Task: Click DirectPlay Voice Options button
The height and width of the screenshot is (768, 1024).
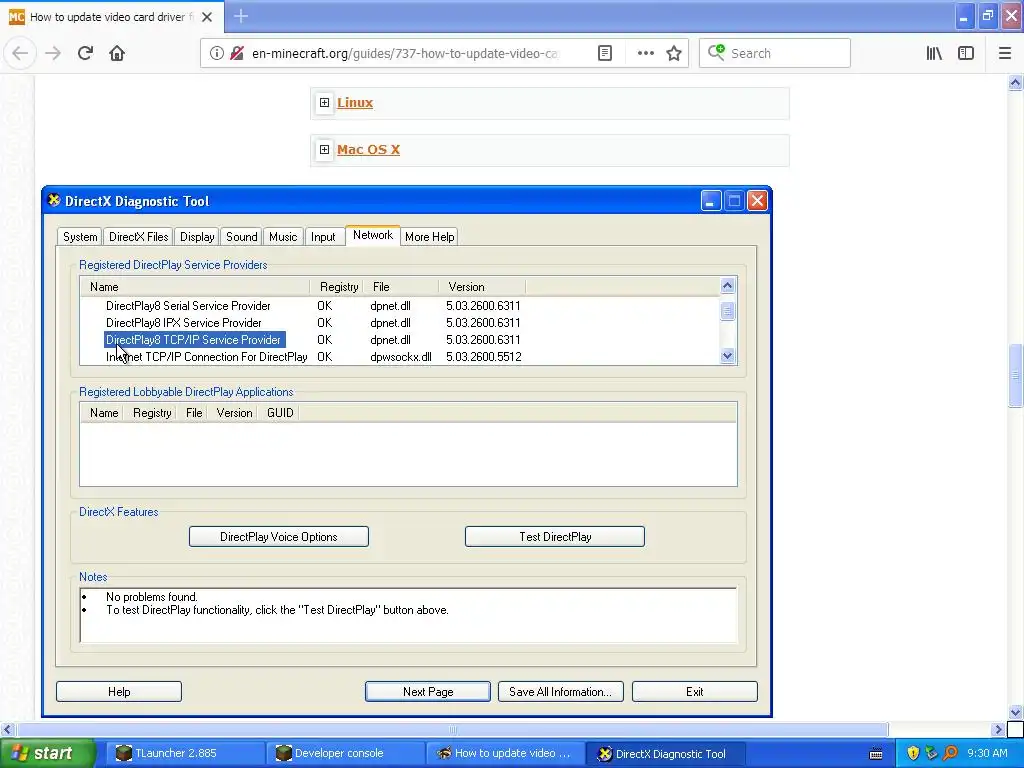Action: click(x=279, y=537)
